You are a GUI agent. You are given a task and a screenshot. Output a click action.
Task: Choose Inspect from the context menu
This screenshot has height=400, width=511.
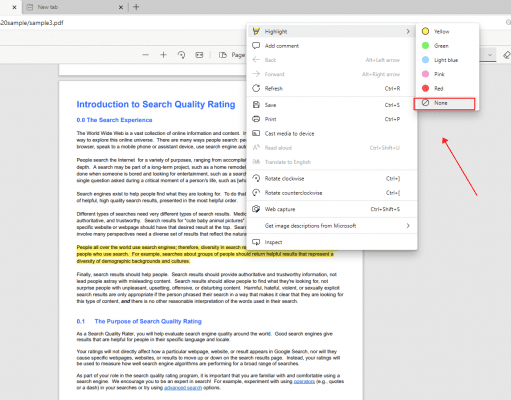click(332, 242)
